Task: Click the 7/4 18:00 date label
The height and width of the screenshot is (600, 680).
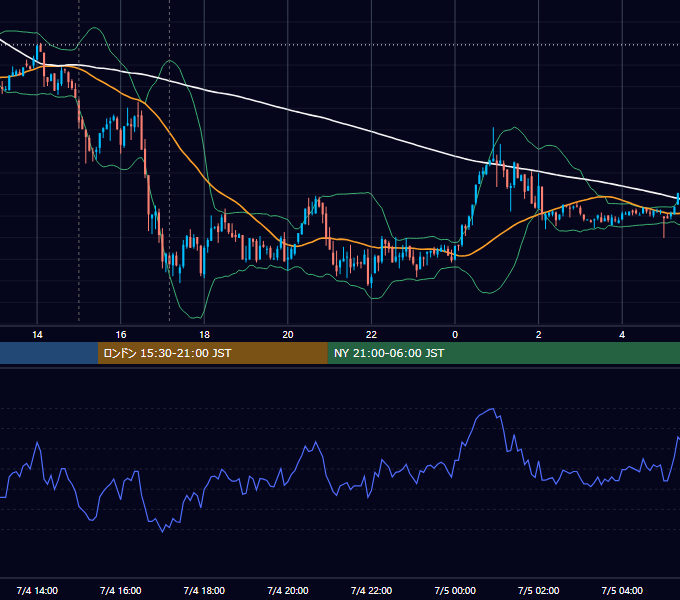Action: [204, 590]
